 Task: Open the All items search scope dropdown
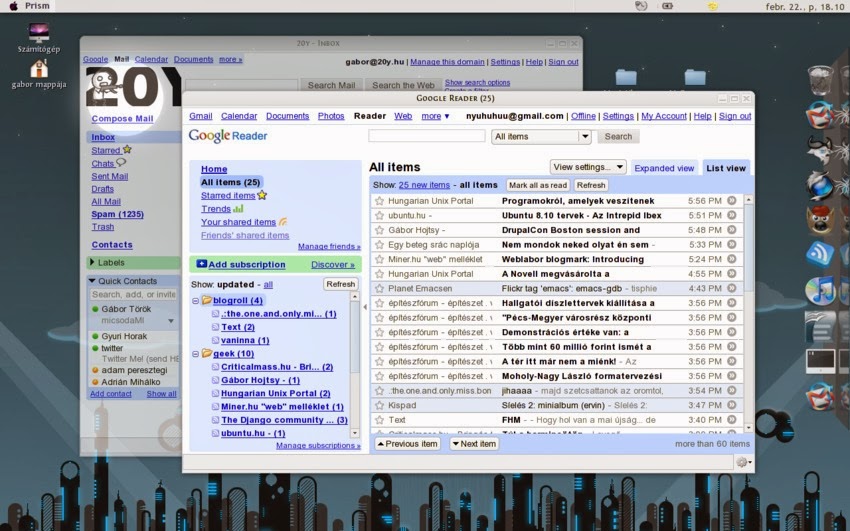pyautogui.click(x=541, y=137)
